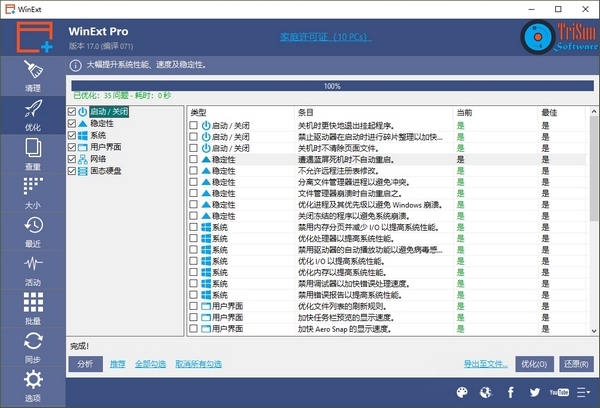Click the TriSun Software logo
This screenshot has height=408, width=600.
click(559, 37)
